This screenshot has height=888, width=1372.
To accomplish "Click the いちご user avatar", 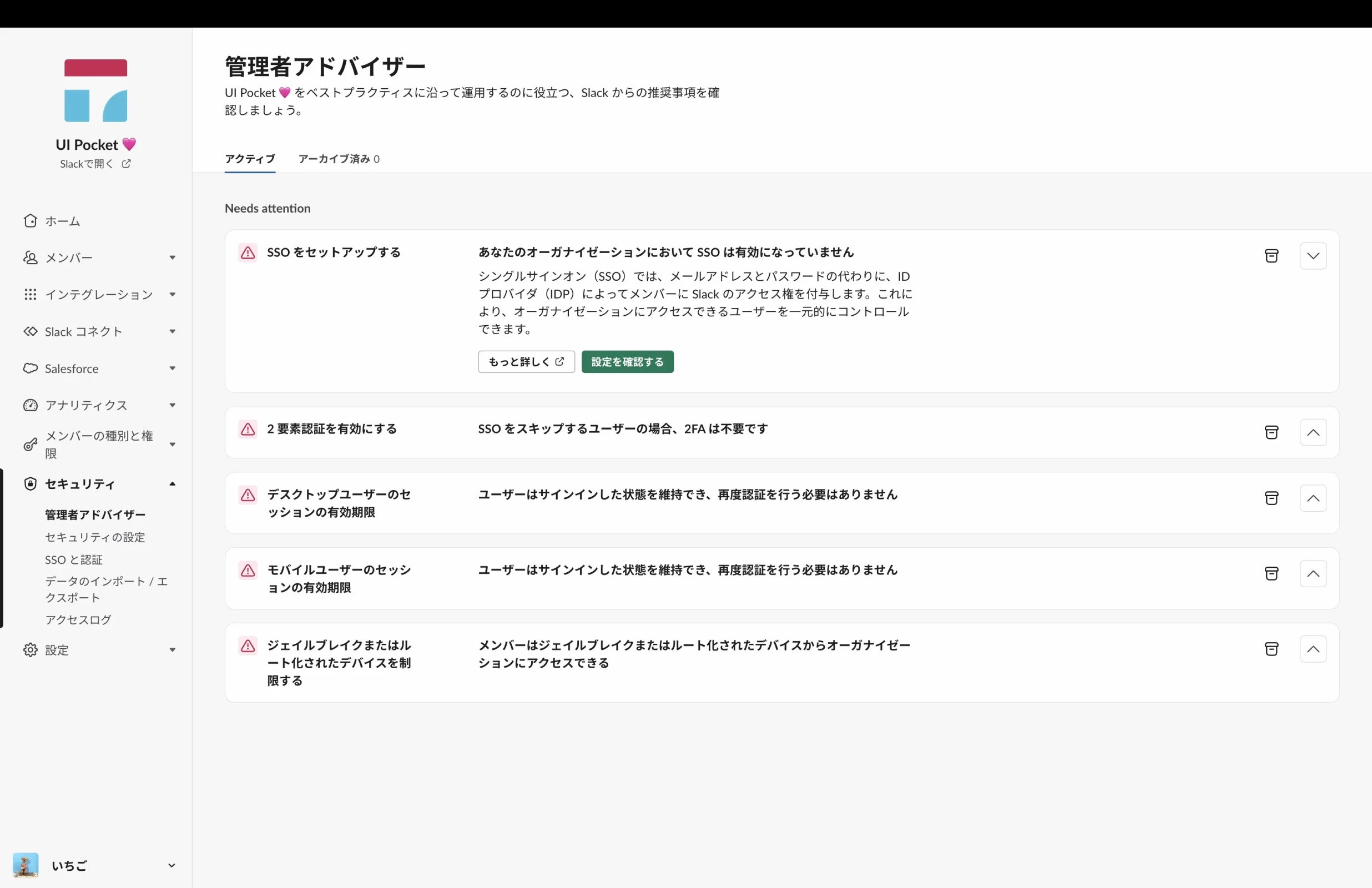I will 26,865.
